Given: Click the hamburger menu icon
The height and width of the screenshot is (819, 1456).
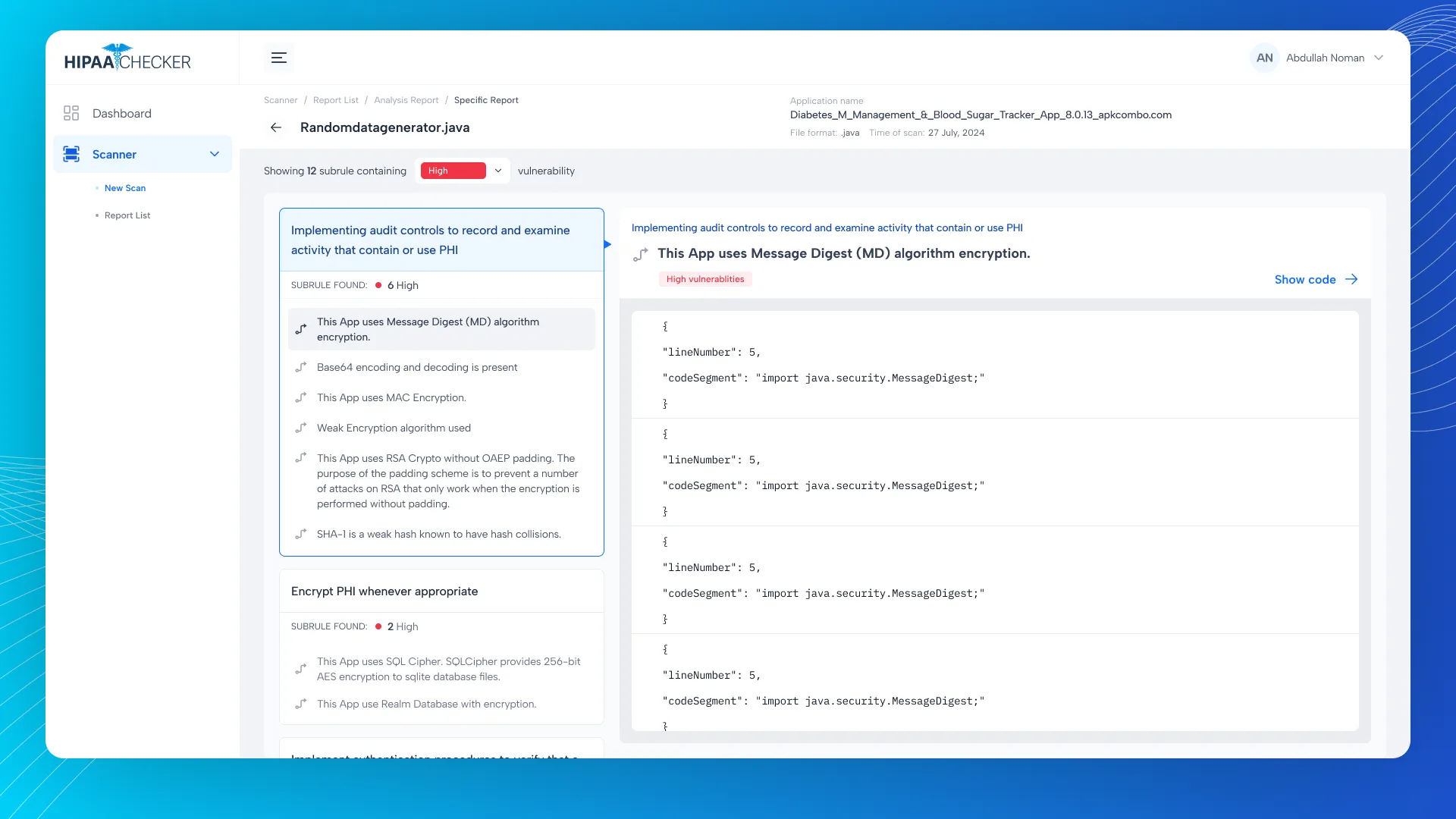Looking at the screenshot, I should (x=279, y=58).
